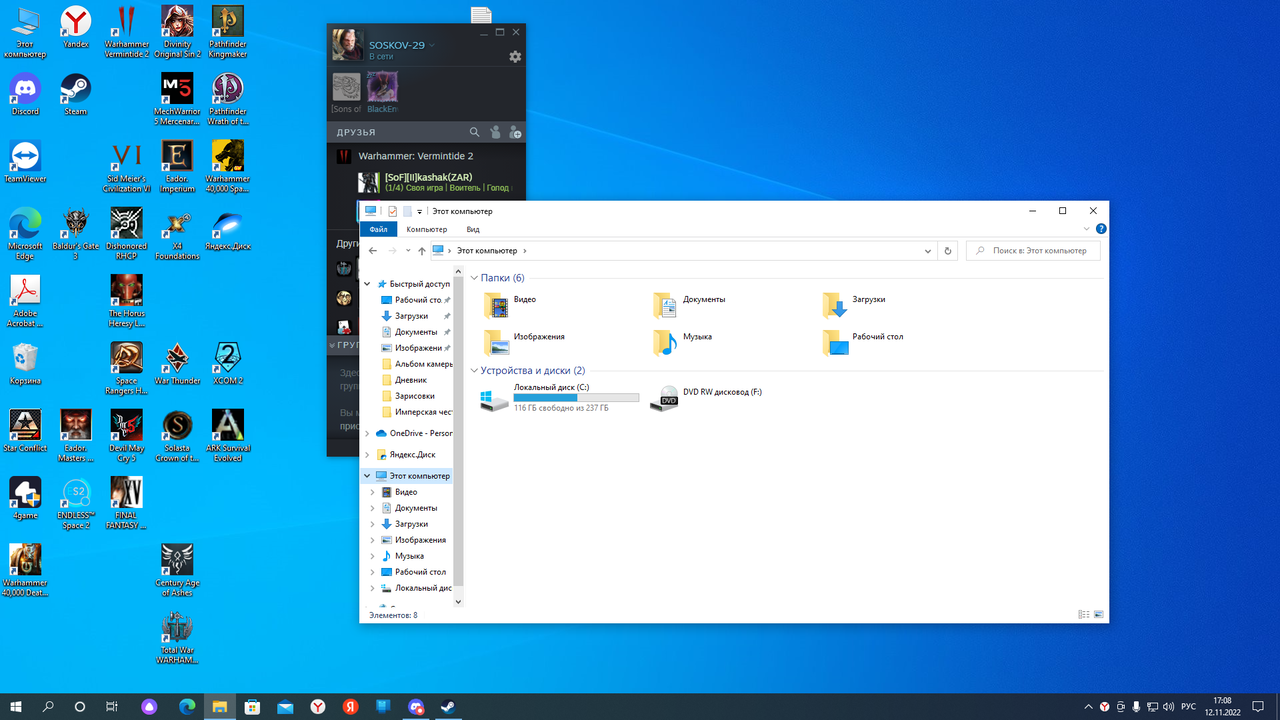Switch to large icons view in Explorer
1280x720 pixels.
[1099, 614]
